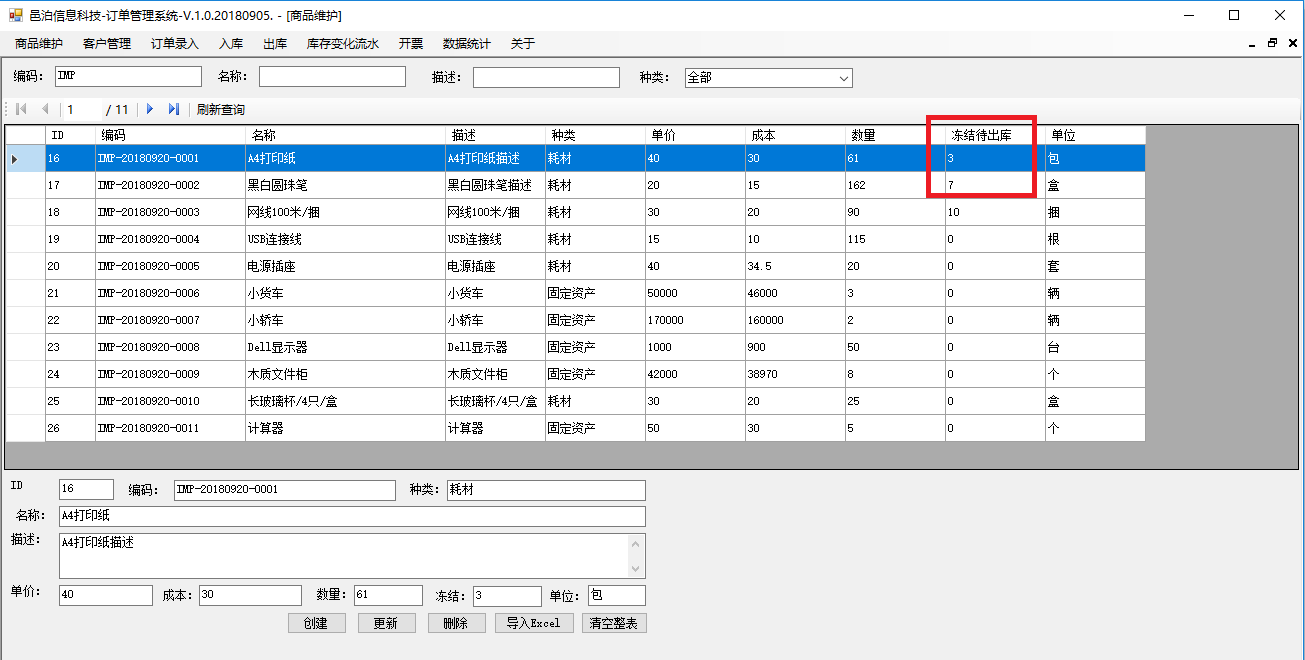Screen dimensions: 1305x660
Task: Sort by the 编码 column header
Action: (x=170, y=135)
